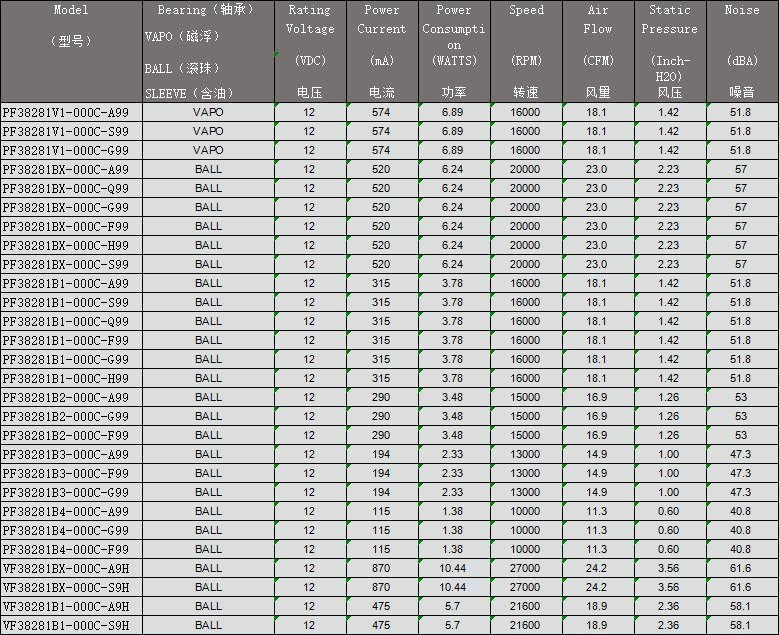Click the 10.44 wattage cell for VF38281BX-000C-A9H

[x=453, y=568]
